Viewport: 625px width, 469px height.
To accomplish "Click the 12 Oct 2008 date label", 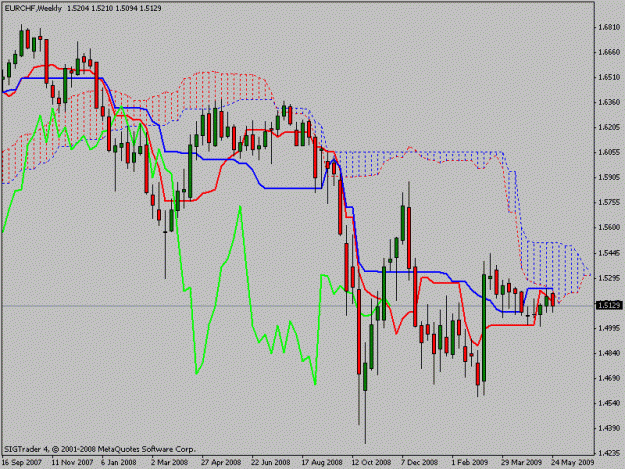I will coord(371,462).
